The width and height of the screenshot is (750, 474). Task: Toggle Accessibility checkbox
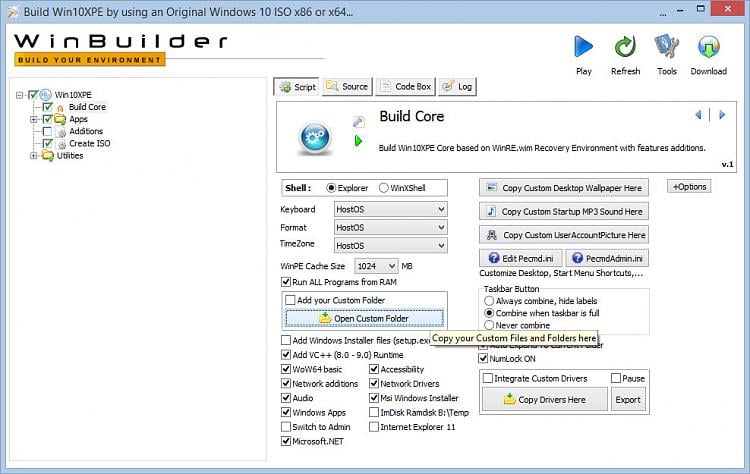(374, 369)
